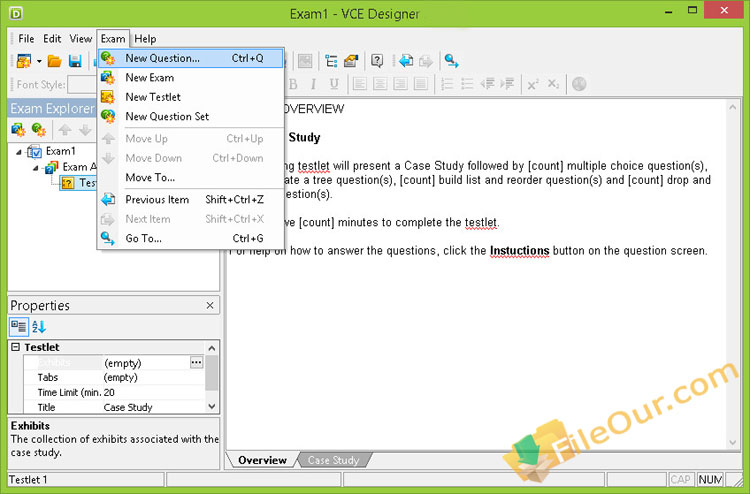750x494 pixels.
Task: Choose New Question from the Exam menu
Action: coord(191,58)
